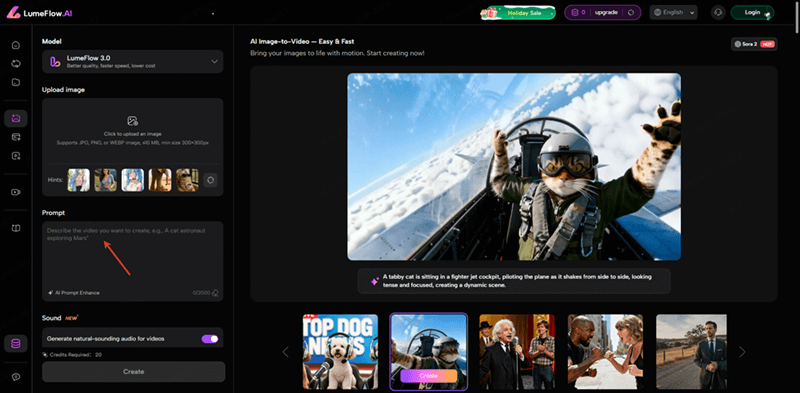
Task: Select the fifth hint image
Action: (x=187, y=180)
